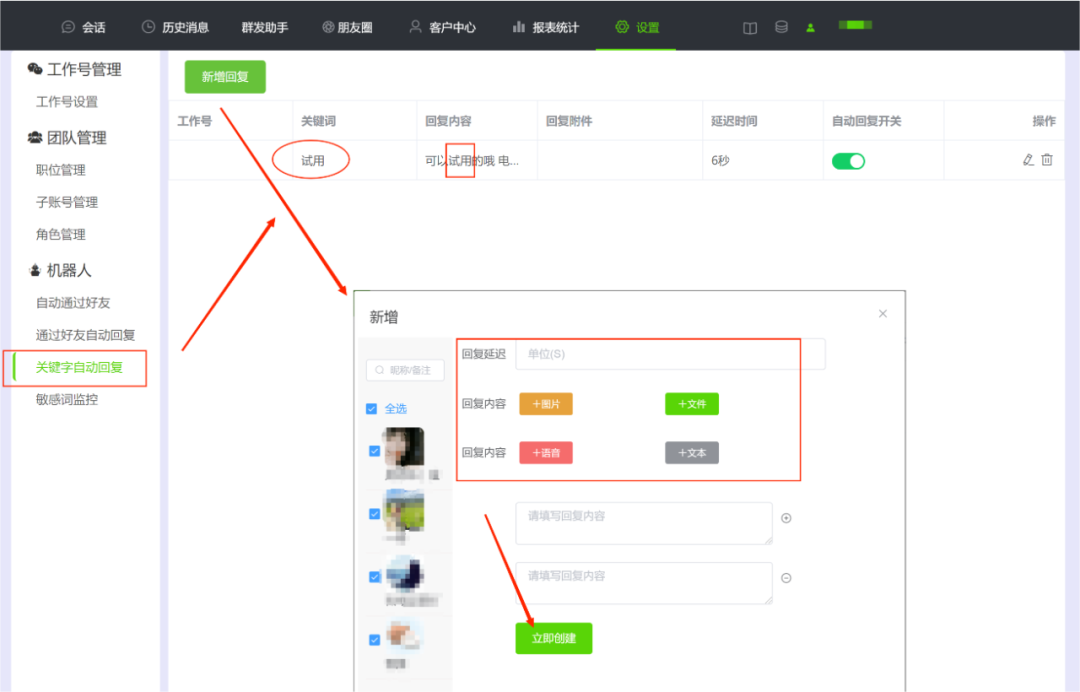
Task: Click the pencil edit icon for the 试用 keyword row
Action: click(x=1028, y=160)
